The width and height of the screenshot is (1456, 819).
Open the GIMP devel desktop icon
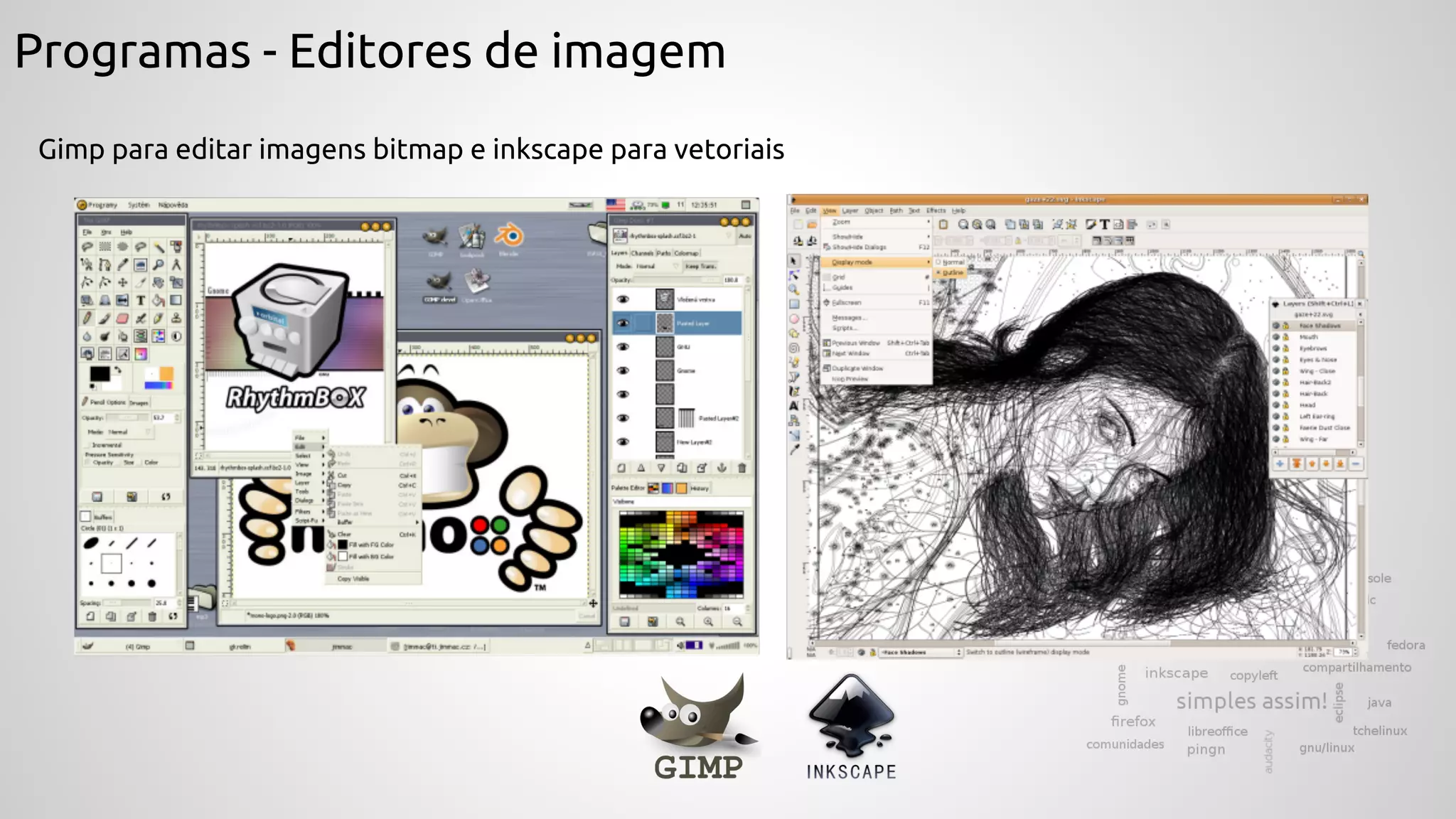(439, 287)
